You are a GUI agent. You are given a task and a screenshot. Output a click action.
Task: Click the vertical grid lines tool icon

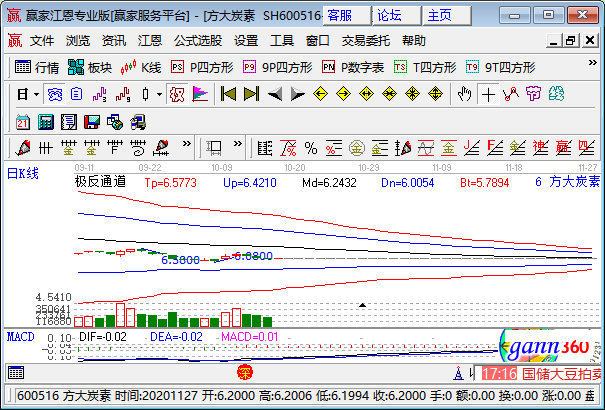[x=46, y=148]
